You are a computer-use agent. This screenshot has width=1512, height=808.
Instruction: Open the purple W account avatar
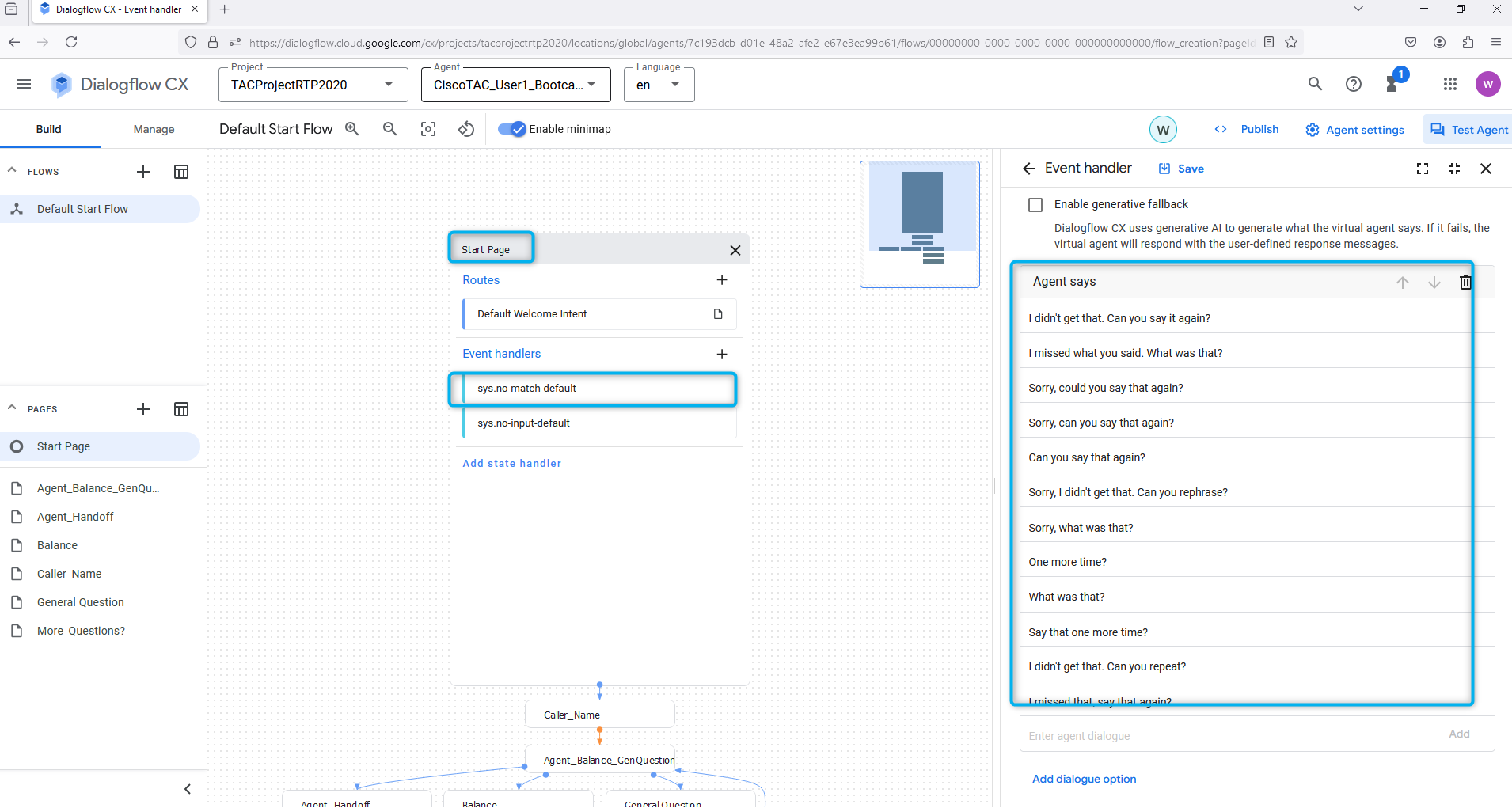point(1488,84)
